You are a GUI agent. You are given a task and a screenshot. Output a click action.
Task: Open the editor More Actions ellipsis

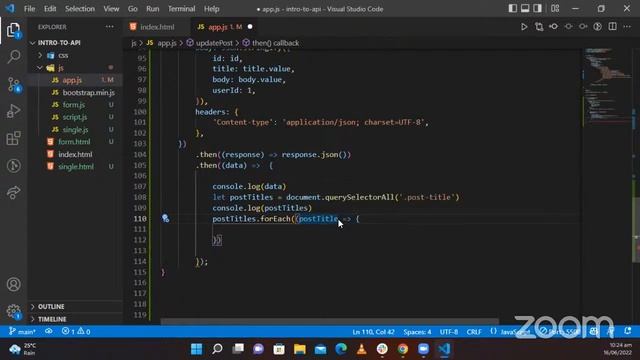(627, 27)
